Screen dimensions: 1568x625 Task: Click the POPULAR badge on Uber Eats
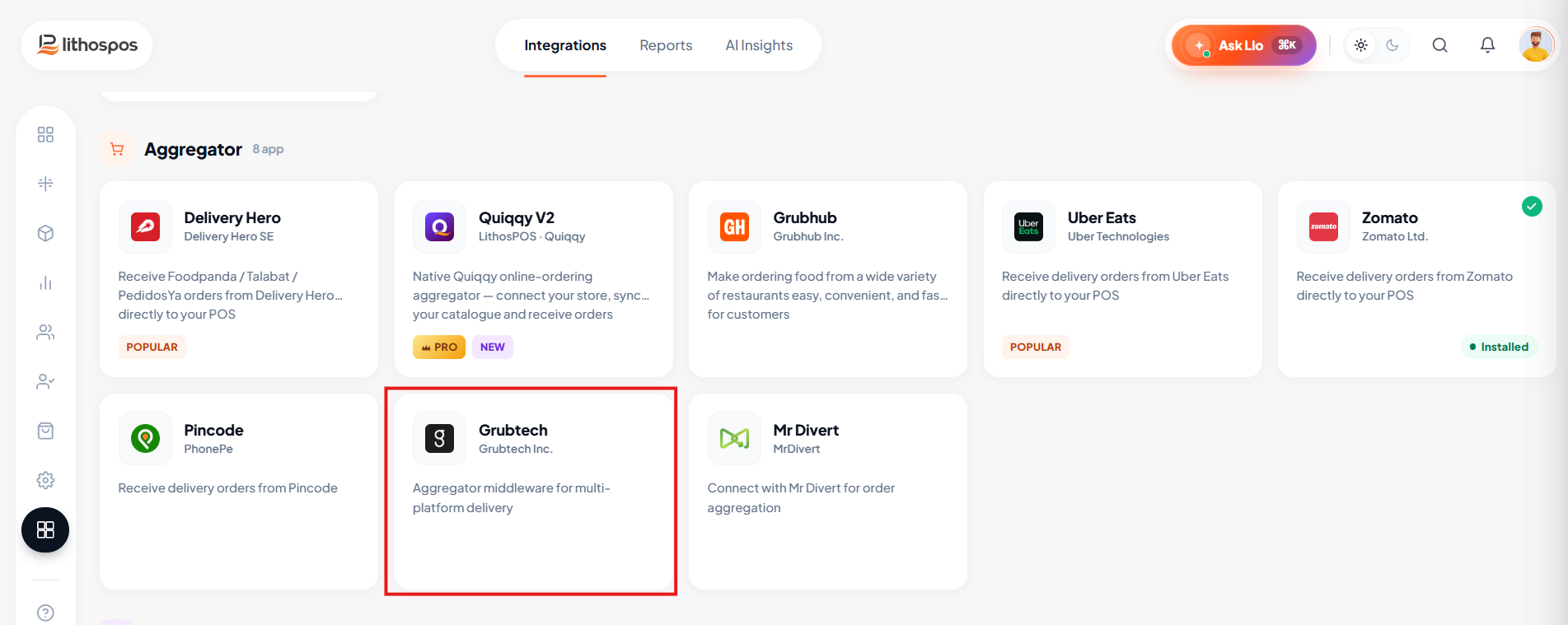tap(1036, 347)
